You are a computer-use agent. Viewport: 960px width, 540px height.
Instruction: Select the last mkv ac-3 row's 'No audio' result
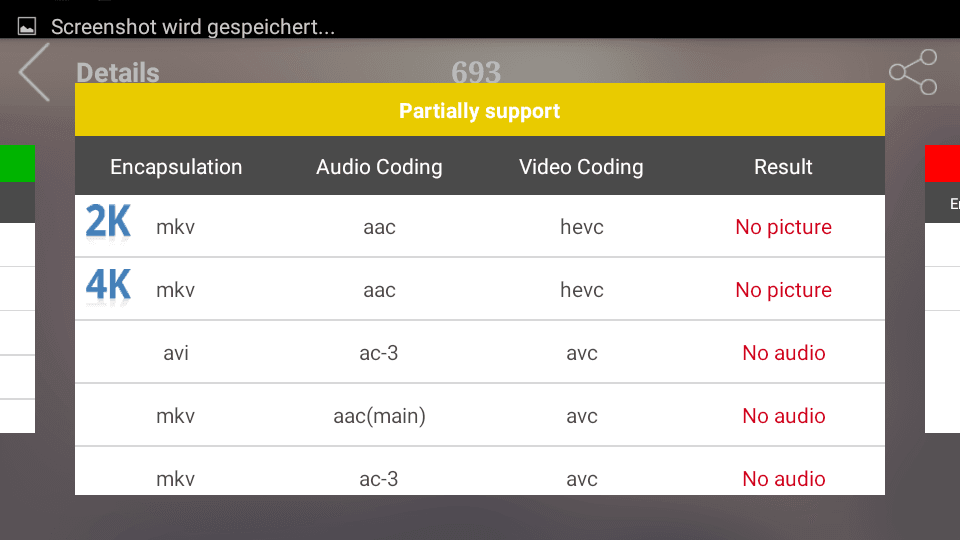pos(784,479)
